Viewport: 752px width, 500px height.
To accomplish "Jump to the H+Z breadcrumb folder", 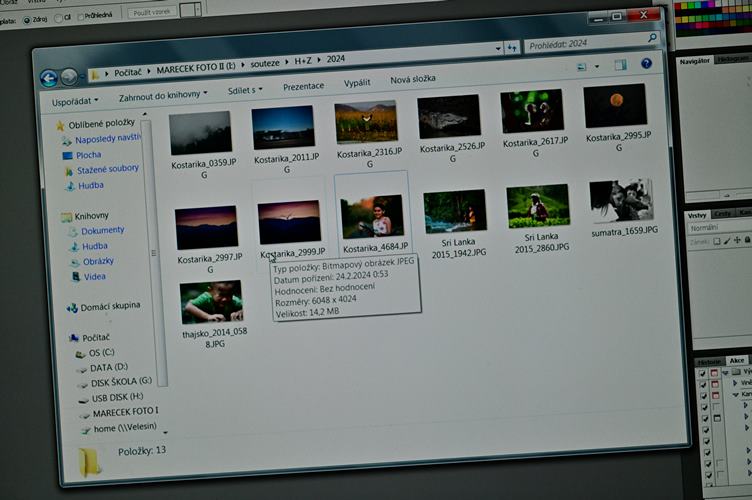I will pos(303,60).
